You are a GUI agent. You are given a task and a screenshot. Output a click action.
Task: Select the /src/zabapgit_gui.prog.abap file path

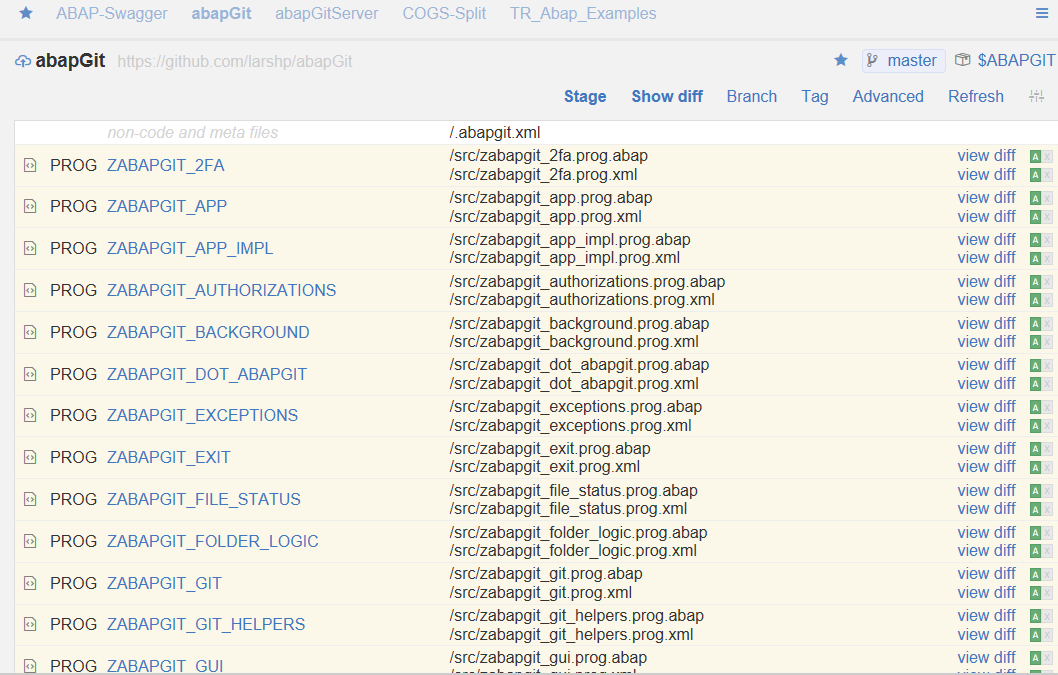click(x=548, y=658)
